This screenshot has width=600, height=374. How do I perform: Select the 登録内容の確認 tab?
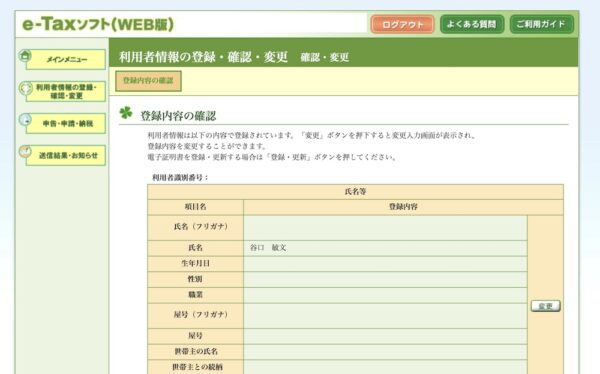click(x=148, y=81)
